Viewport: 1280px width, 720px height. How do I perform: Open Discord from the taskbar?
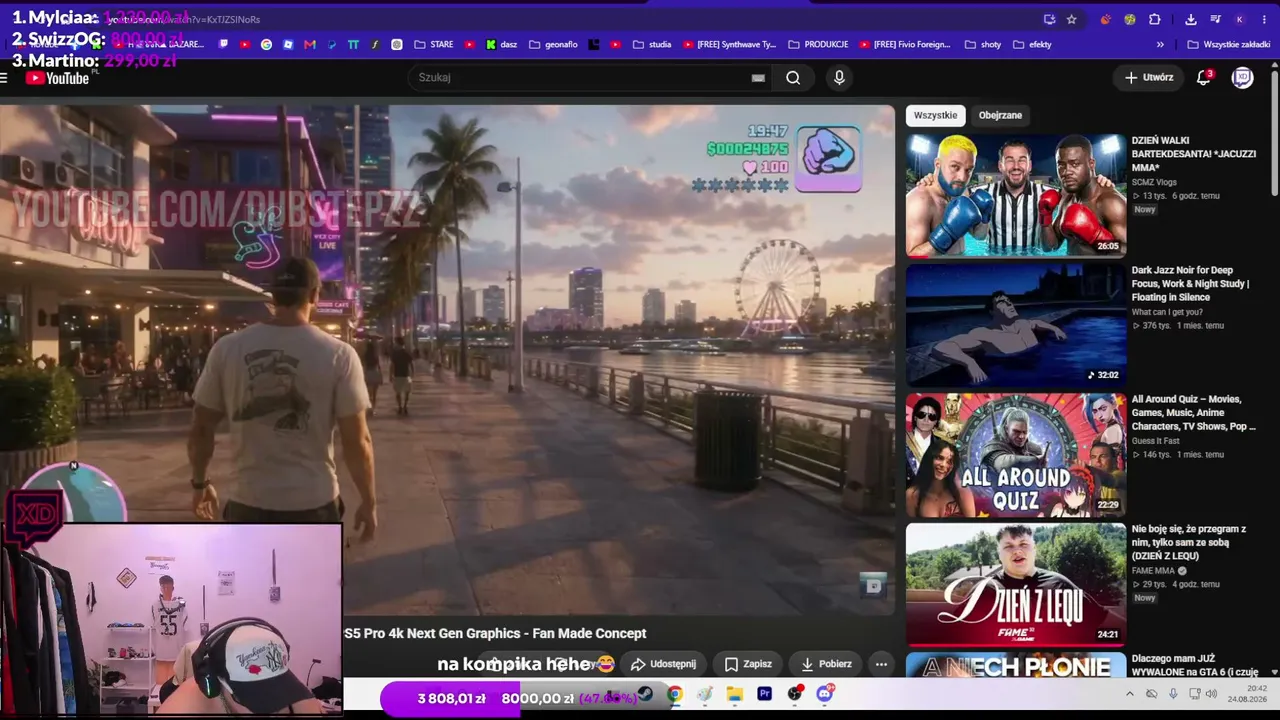tap(825, 694)
